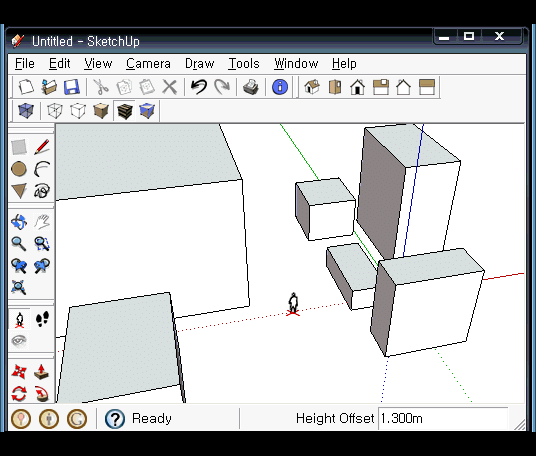536x456 pixels.
Task: Click the New file icon
Action: click(x=26, y=87)
